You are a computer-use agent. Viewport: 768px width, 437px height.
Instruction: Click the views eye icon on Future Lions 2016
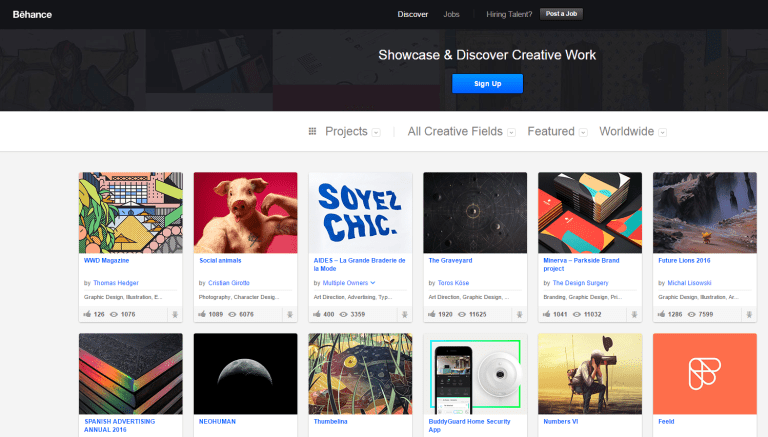click(x=692, y=315)
